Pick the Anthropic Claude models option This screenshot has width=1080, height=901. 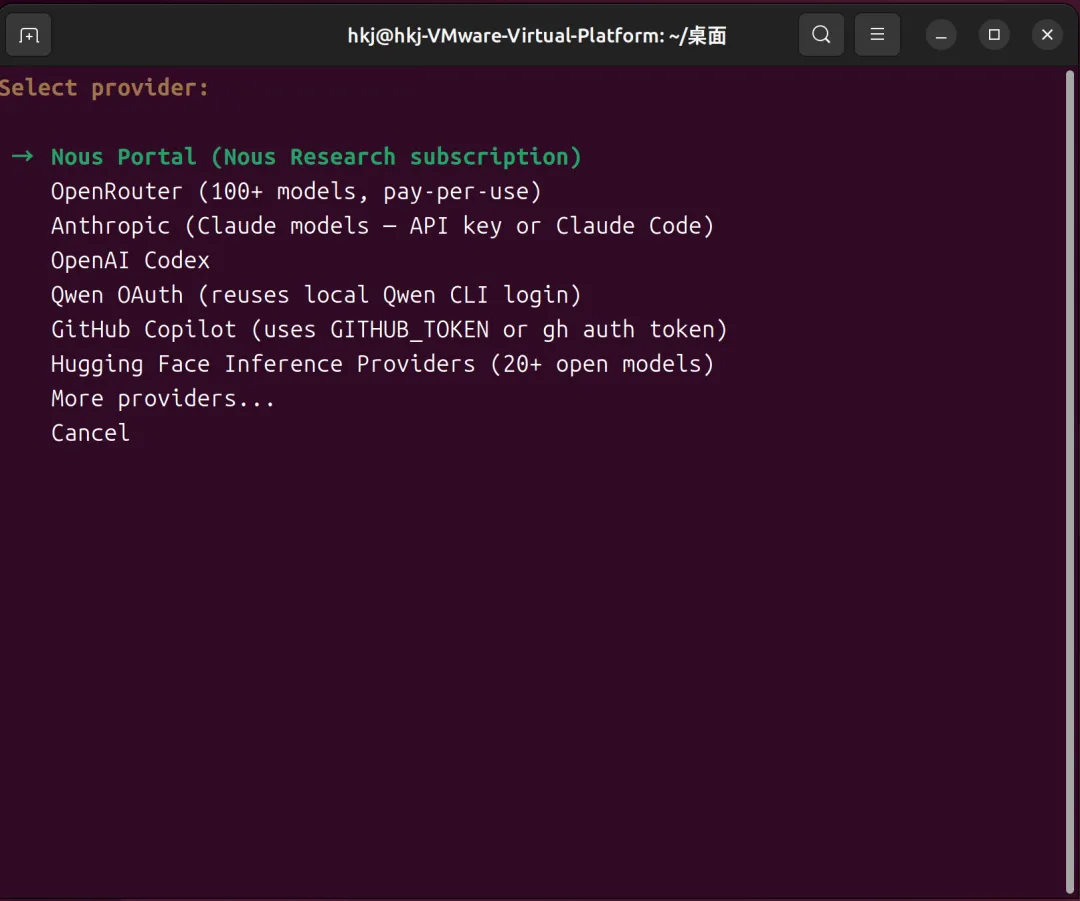pyautogui.click(x=382, y=226)
